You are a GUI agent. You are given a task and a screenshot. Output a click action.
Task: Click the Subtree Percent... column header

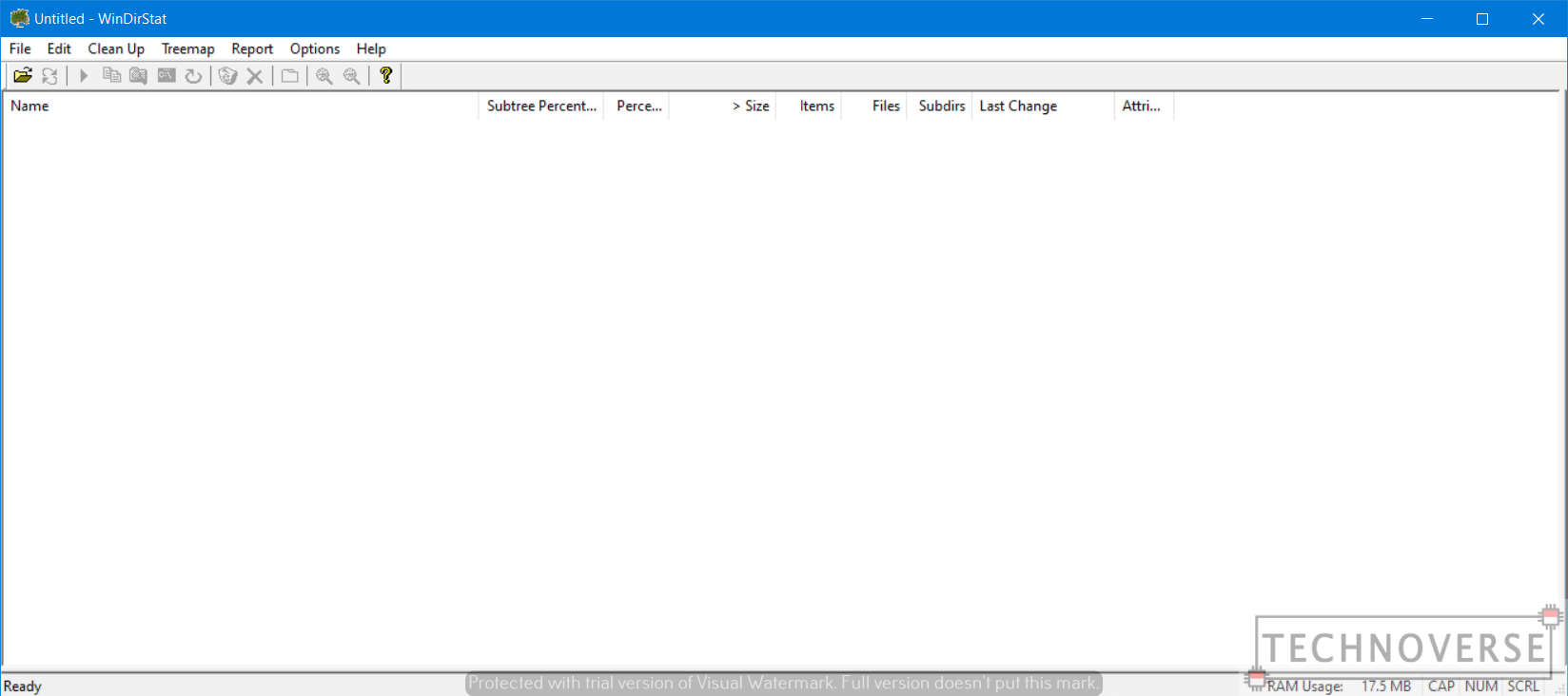click(x=541, y=106)
